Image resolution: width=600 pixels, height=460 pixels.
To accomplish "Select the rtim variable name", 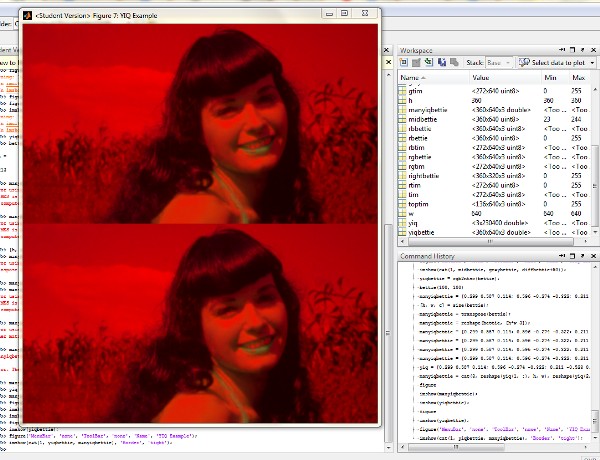I will point(414,185).
